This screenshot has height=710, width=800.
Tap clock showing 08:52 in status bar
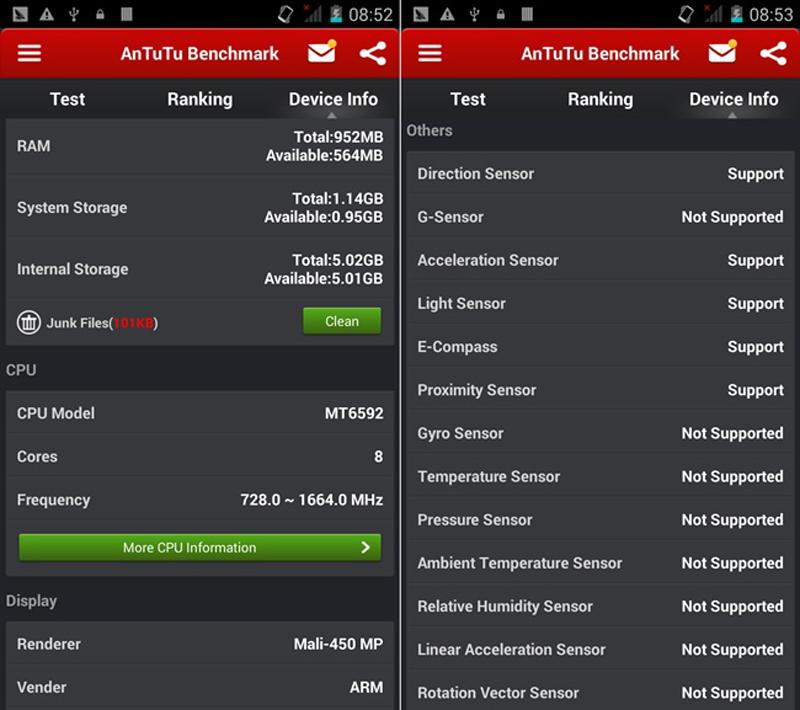[x=370, y=15]
